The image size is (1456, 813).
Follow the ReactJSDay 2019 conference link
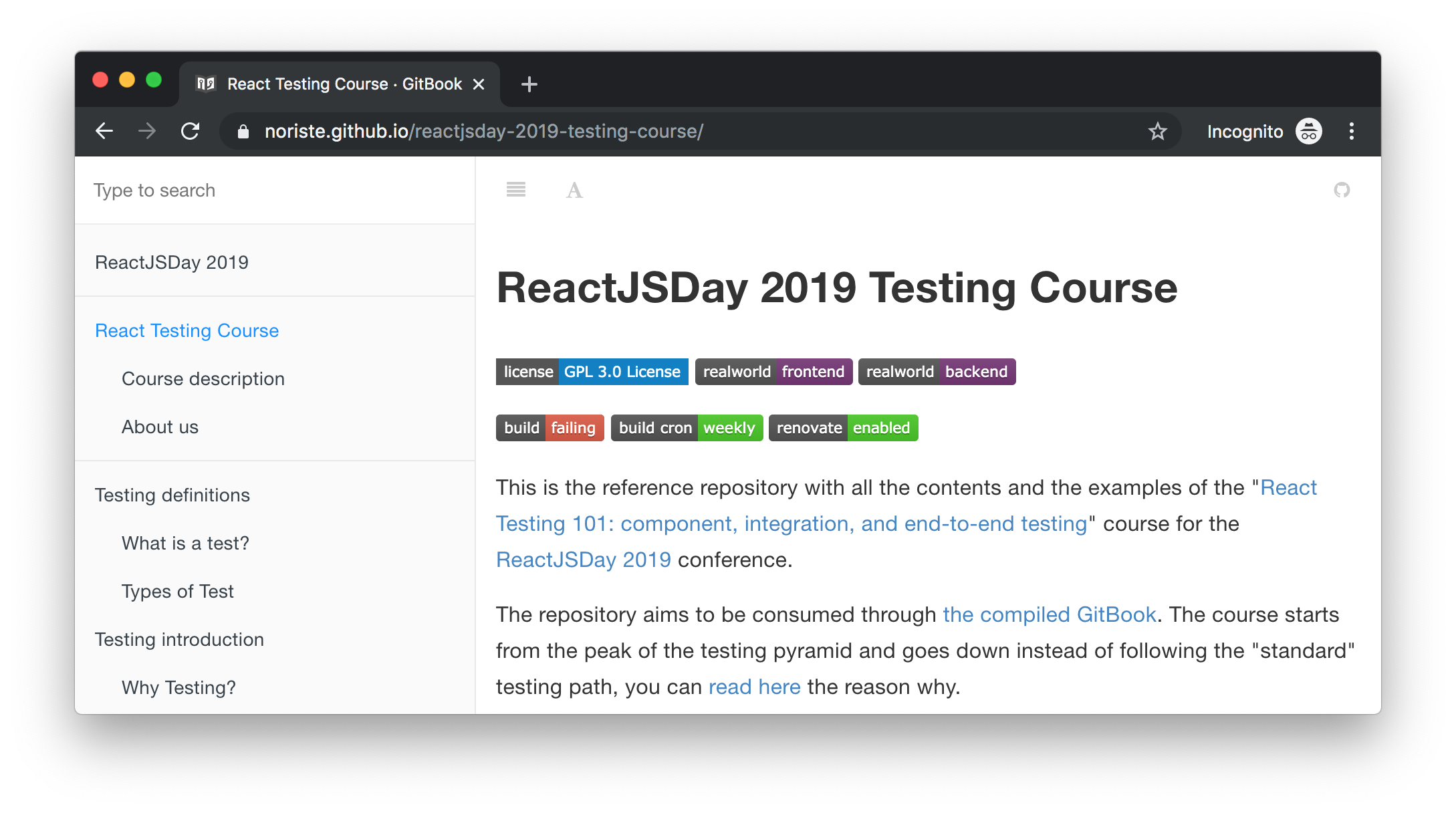click(583, 560)
